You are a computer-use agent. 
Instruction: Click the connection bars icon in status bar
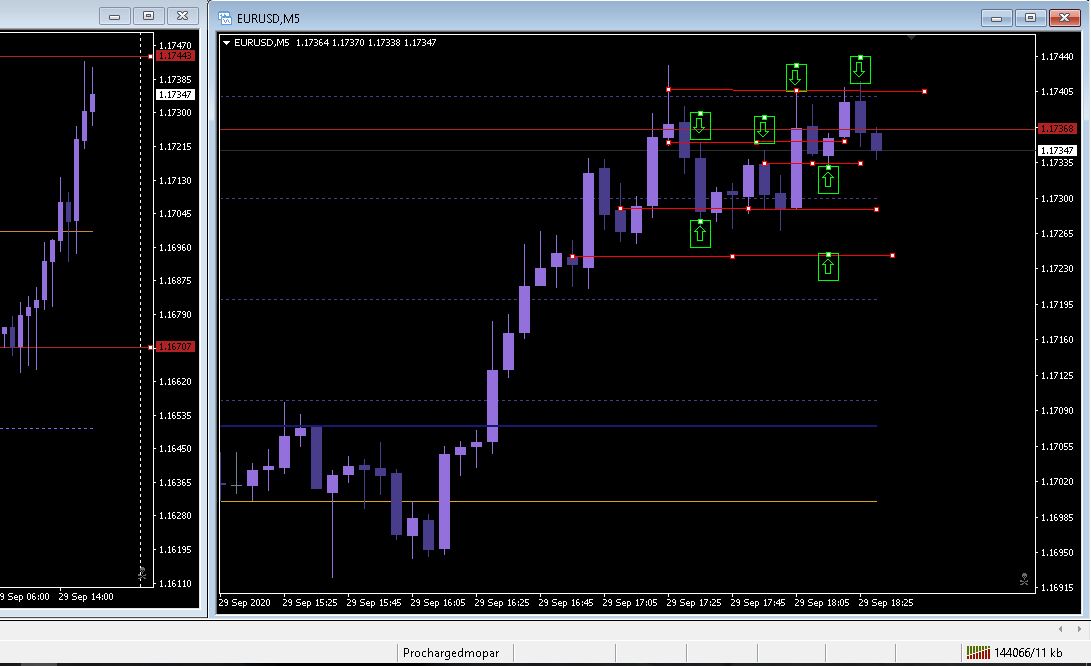click(x=978, y=653)
